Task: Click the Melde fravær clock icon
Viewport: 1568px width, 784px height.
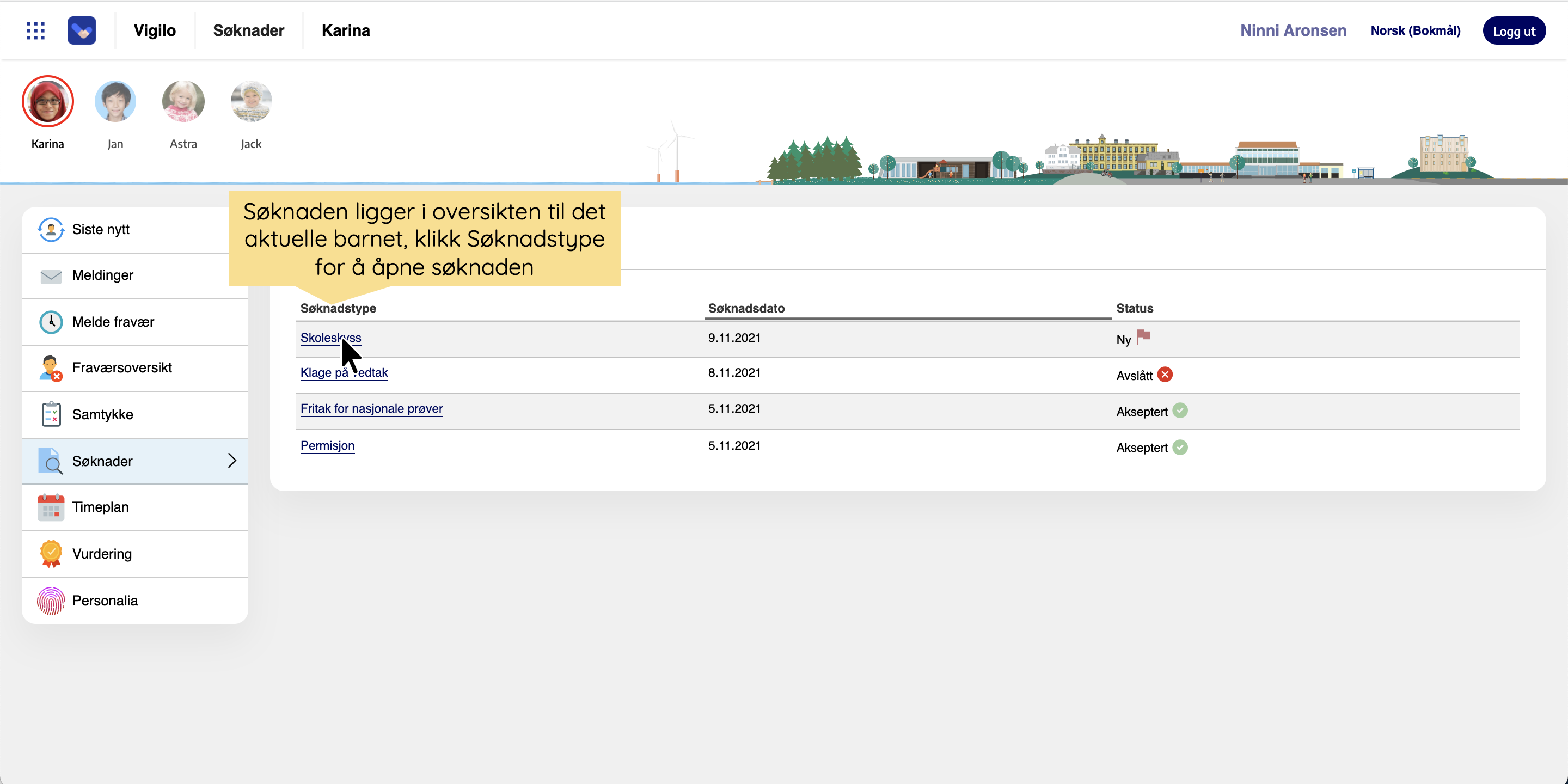Action: tap(51, 322)
